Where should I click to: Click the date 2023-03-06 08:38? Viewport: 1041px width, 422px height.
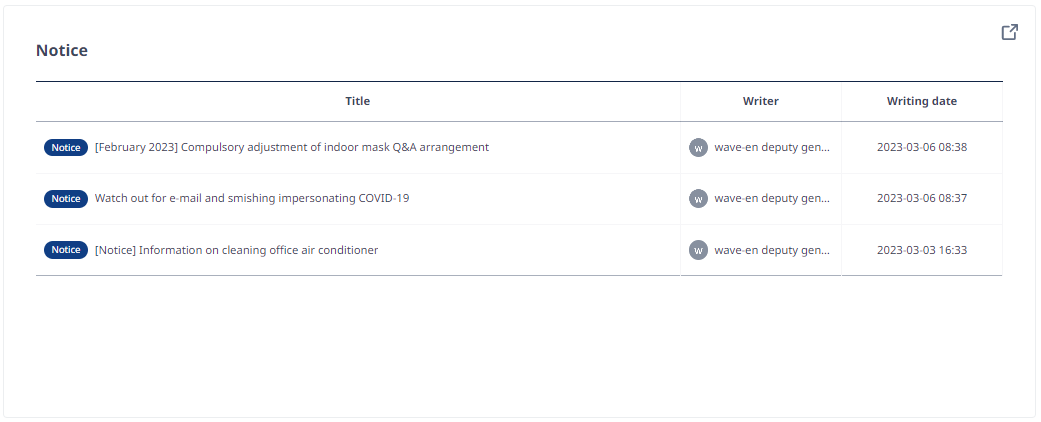coord(921,147)
